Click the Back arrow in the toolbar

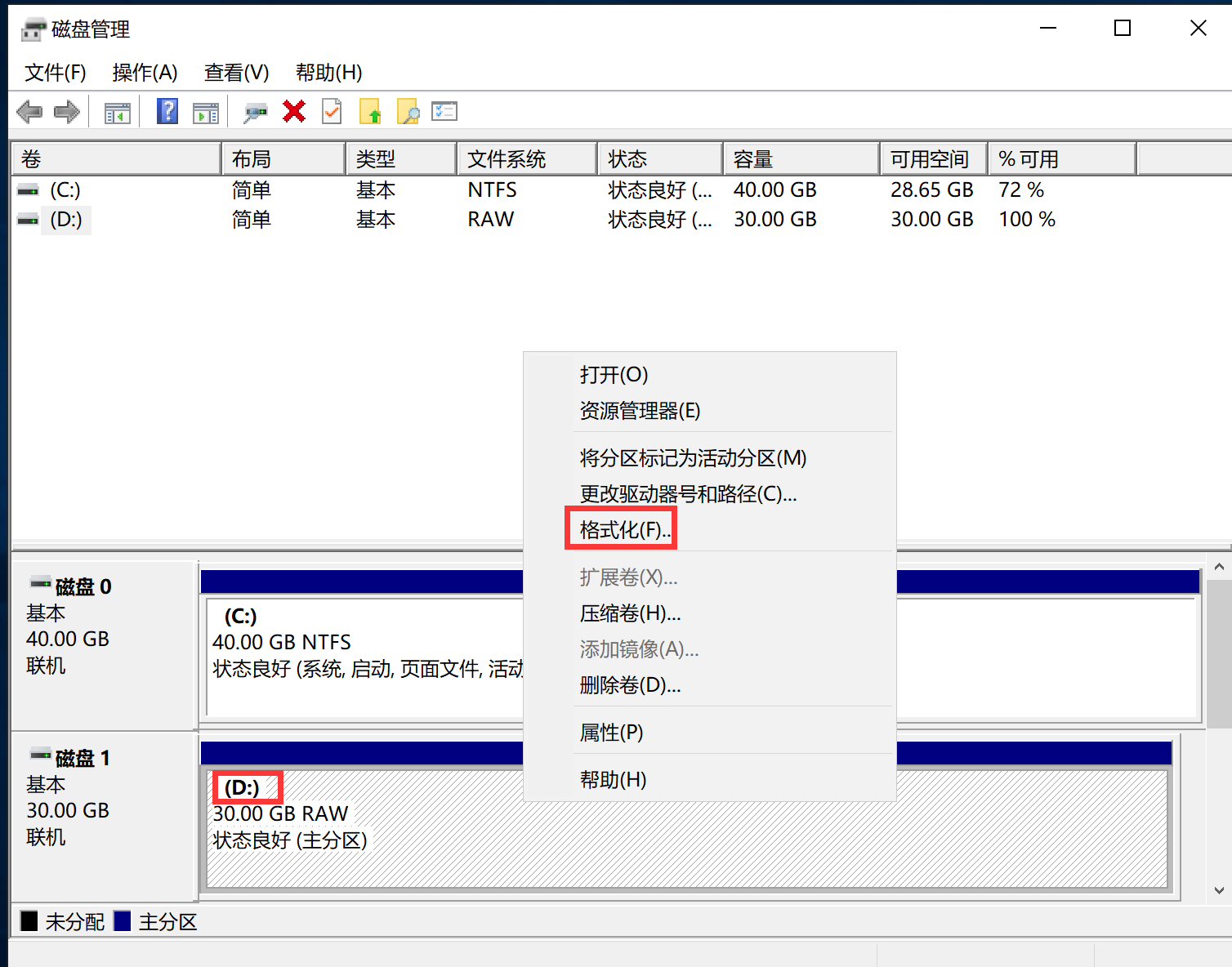click(x=29, y=112)
